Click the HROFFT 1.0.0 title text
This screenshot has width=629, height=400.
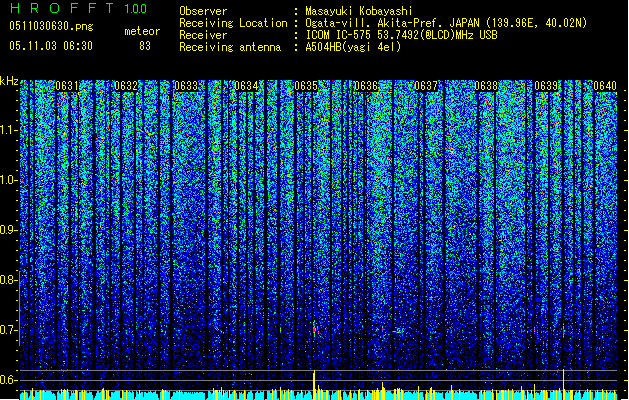(x=79, y=8)
